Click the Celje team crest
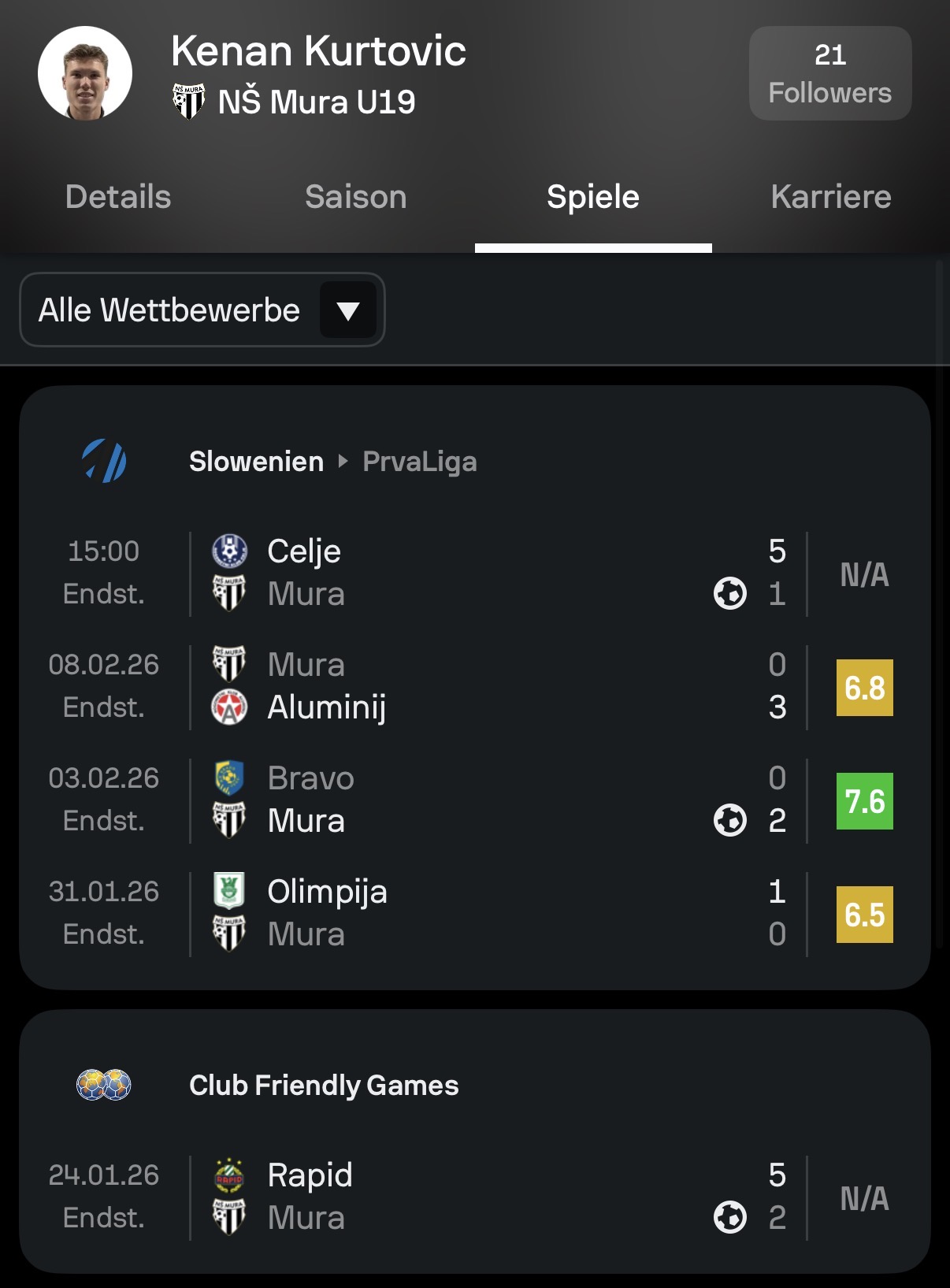Screen dimensions: 950x1288 click(229, 551)
